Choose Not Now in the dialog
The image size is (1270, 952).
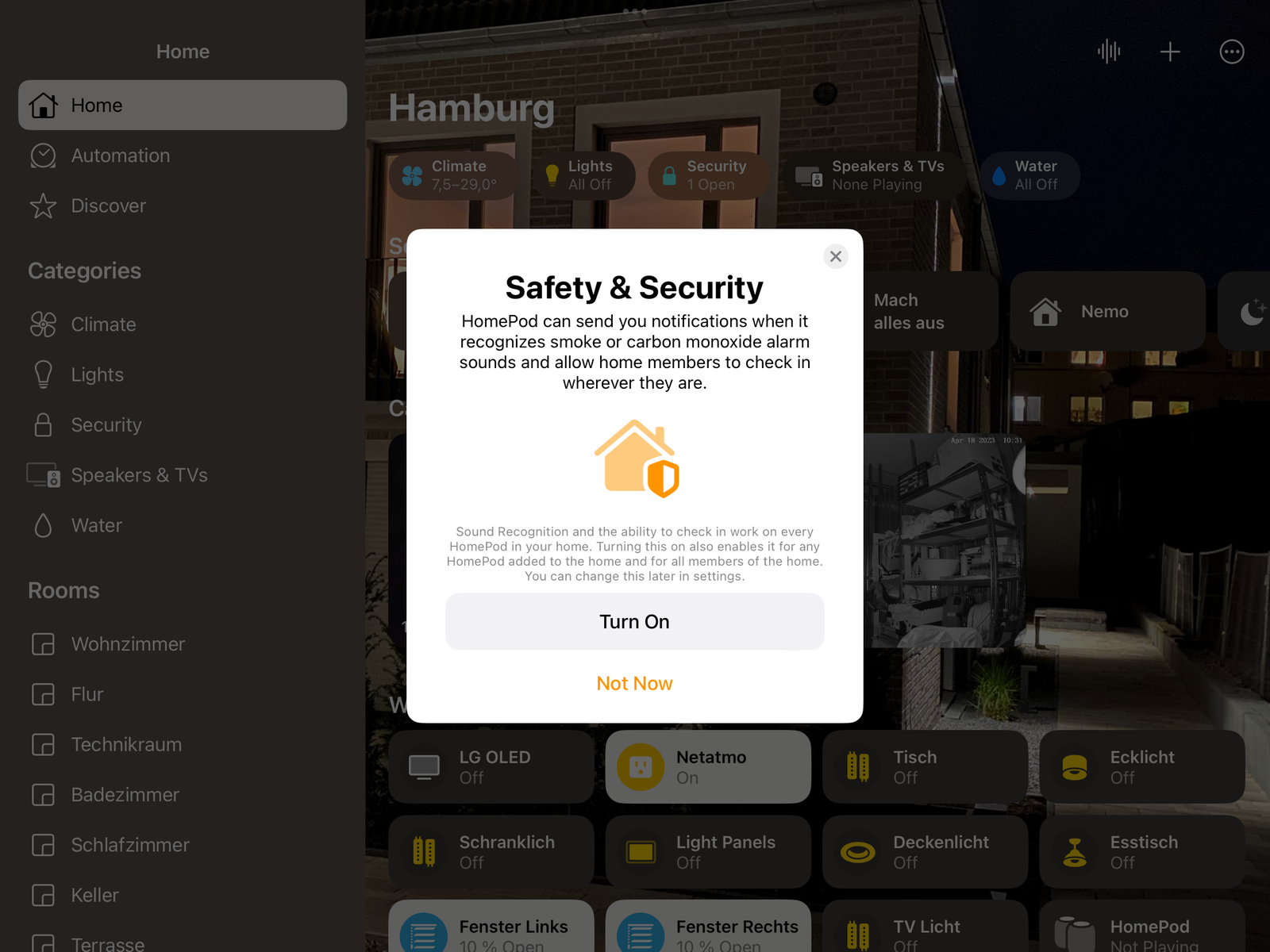[634, 683]
